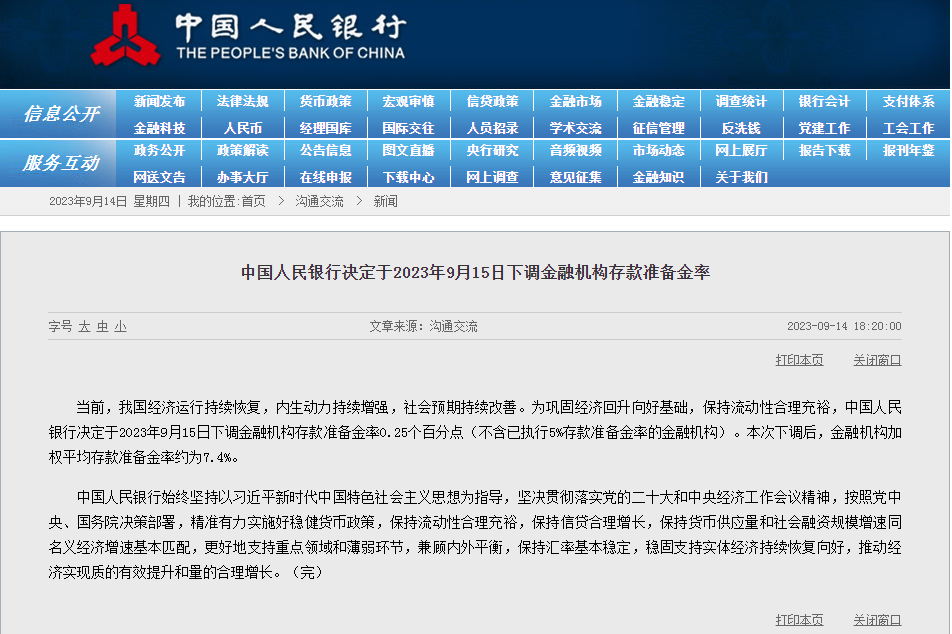Click the article headline about 下调金融机构存款准备金率

tap(475, 272)
